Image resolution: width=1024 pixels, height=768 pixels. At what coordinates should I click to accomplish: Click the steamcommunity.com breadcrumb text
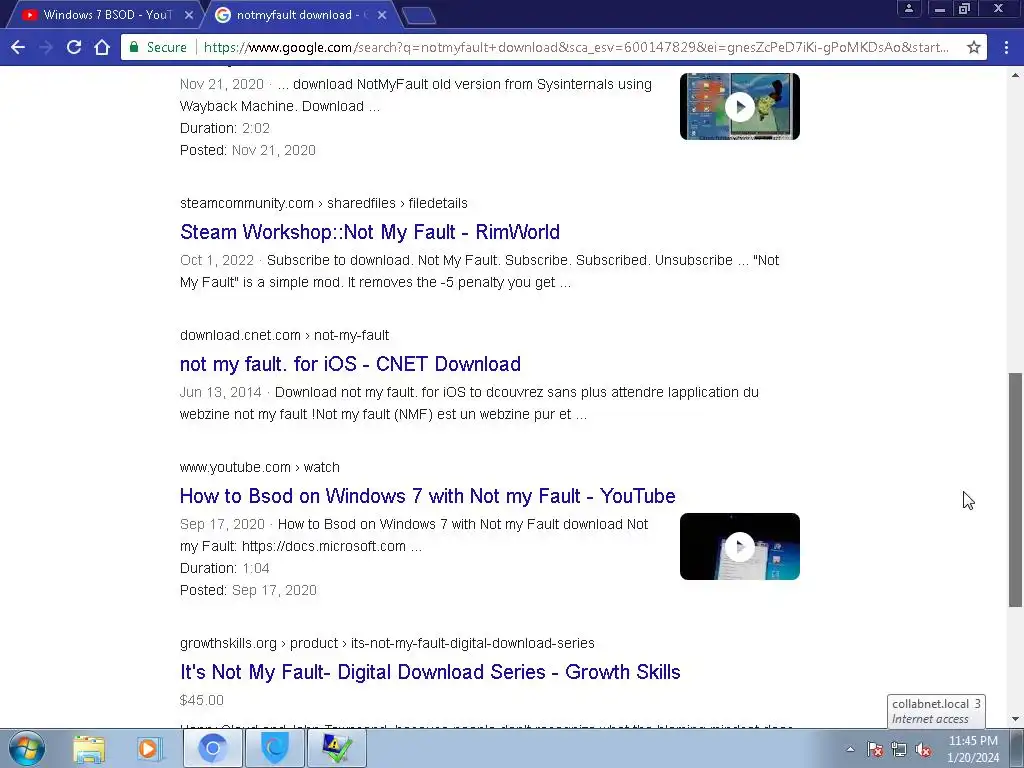pos(323,203)
